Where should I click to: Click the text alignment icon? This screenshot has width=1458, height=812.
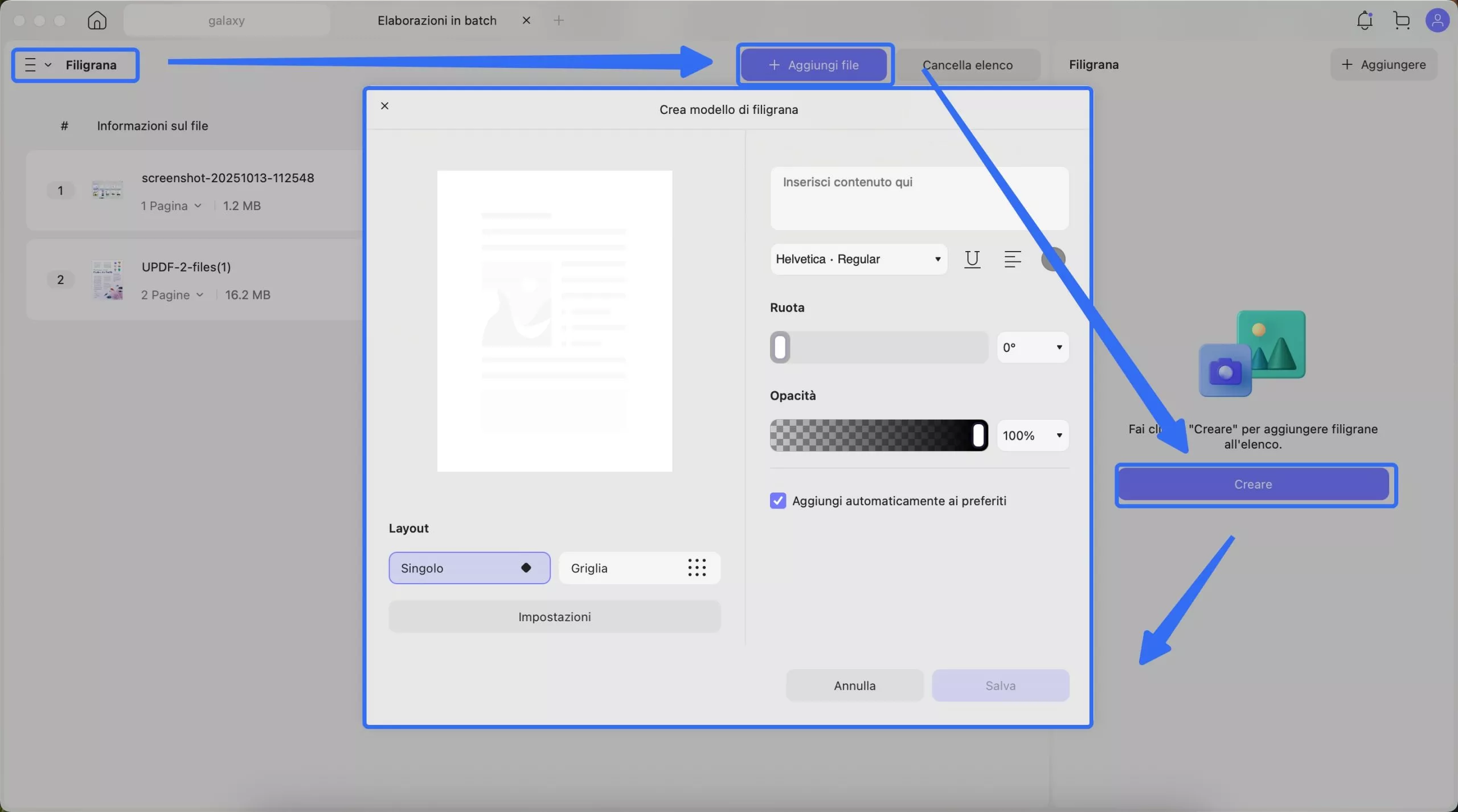tap(1012, 259)
